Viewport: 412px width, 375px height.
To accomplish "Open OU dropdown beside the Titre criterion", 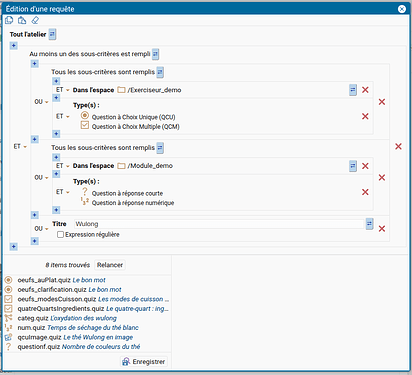I will (x=41, y=228).
